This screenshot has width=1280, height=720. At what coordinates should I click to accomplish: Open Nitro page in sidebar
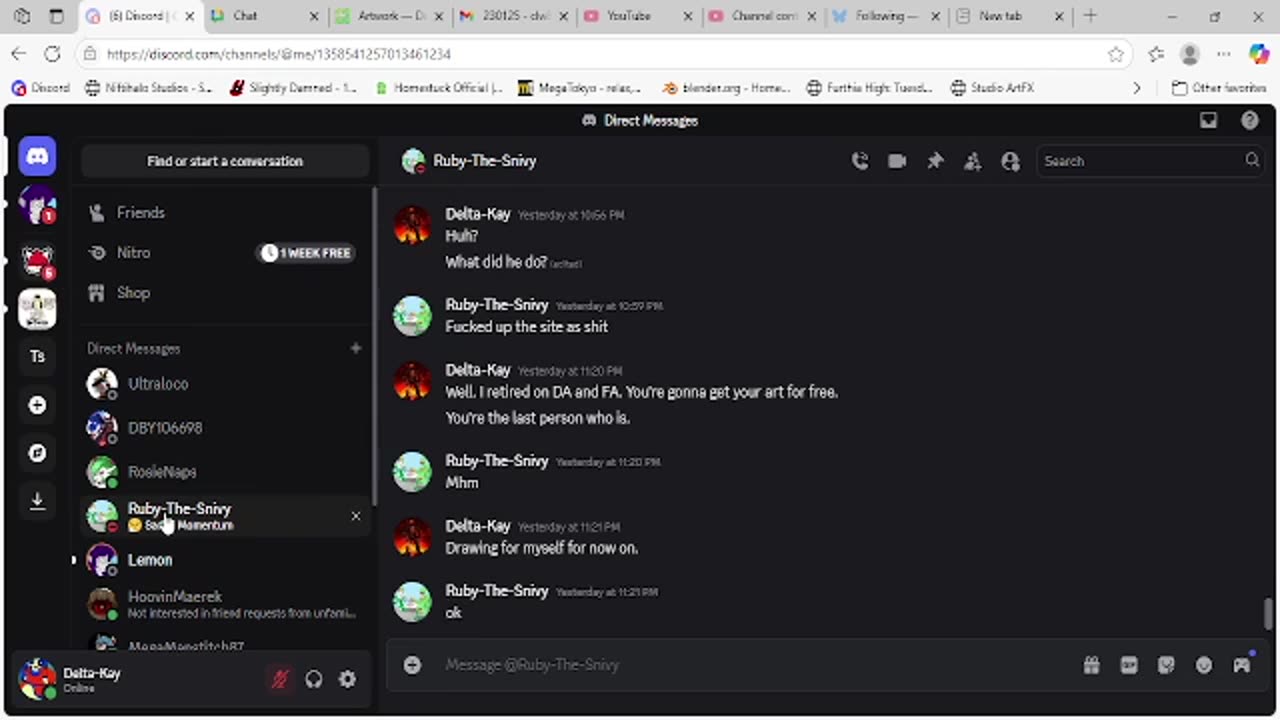coord(224,253)
